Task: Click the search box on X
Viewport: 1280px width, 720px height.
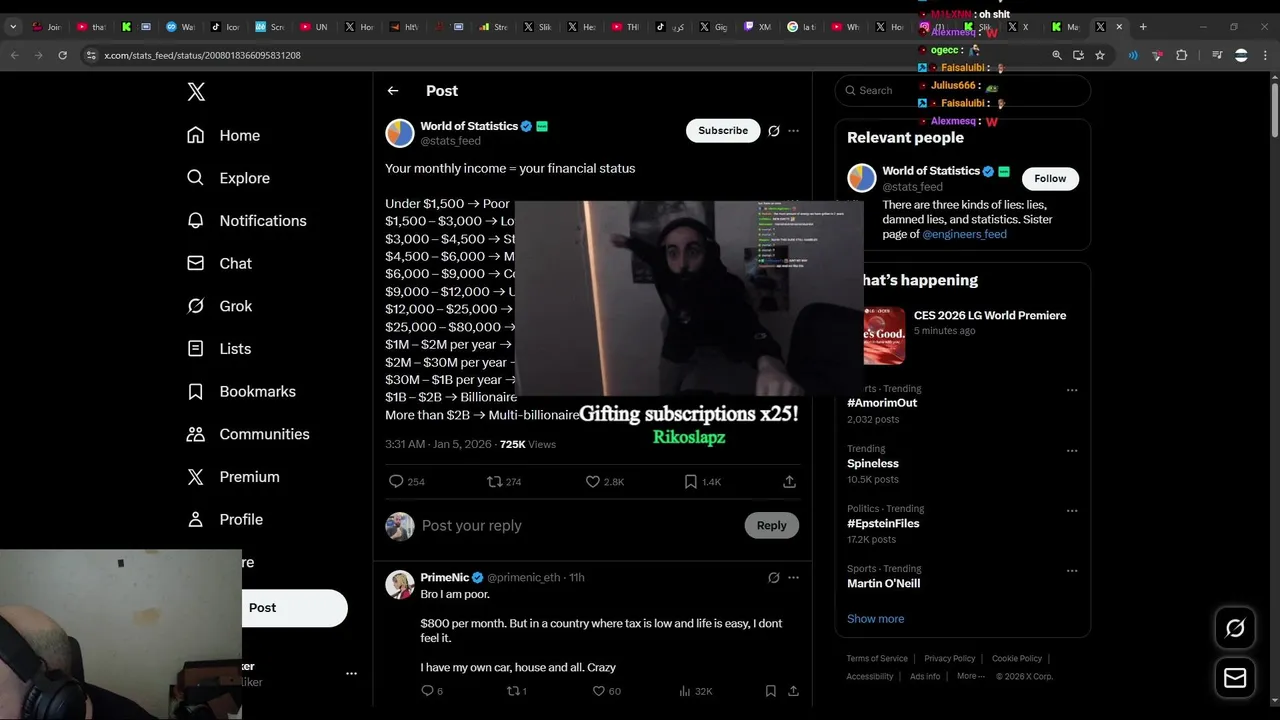Action: pyautogui.click(x=963, y=91)
